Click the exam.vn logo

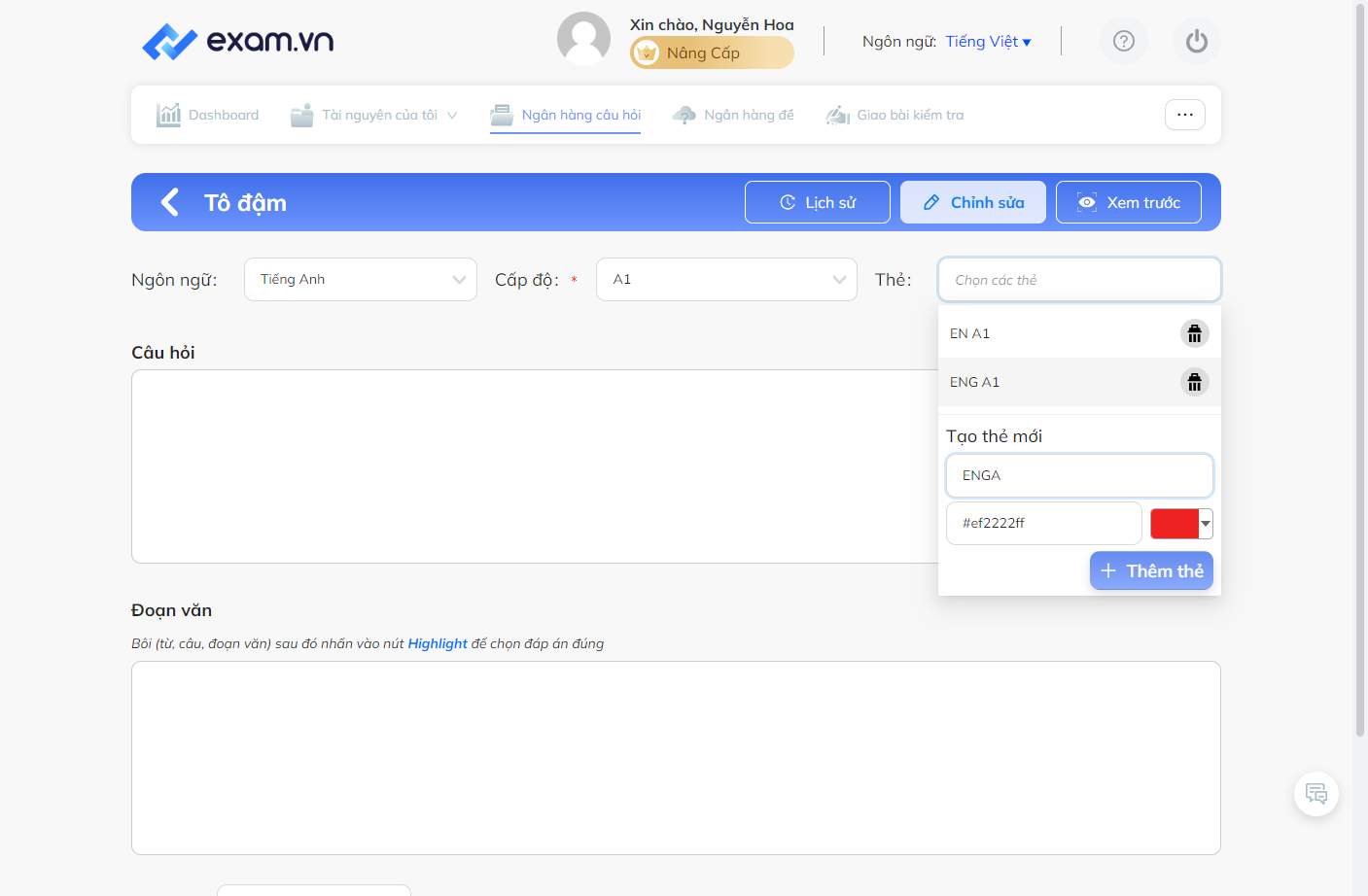[x=237, y=41]
